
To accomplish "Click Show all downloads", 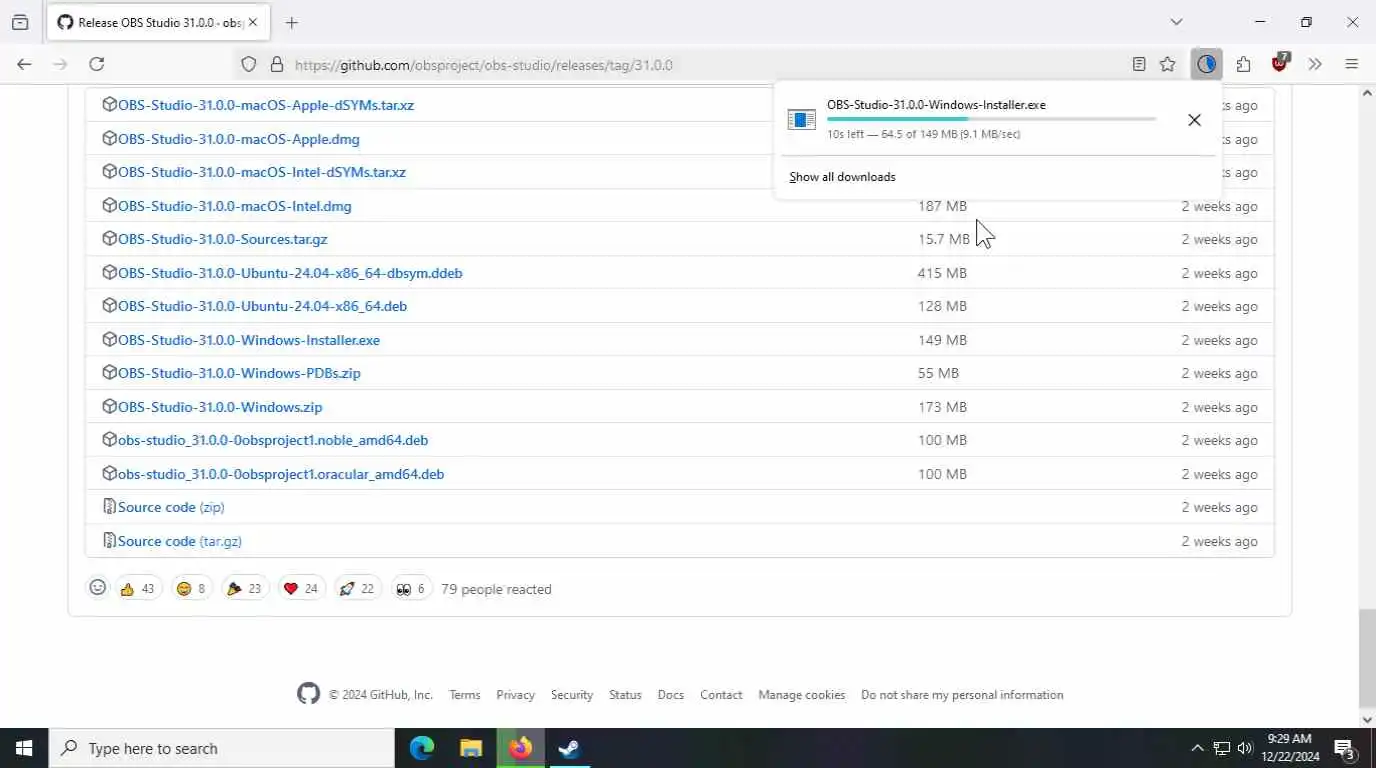I will [842, 177].
